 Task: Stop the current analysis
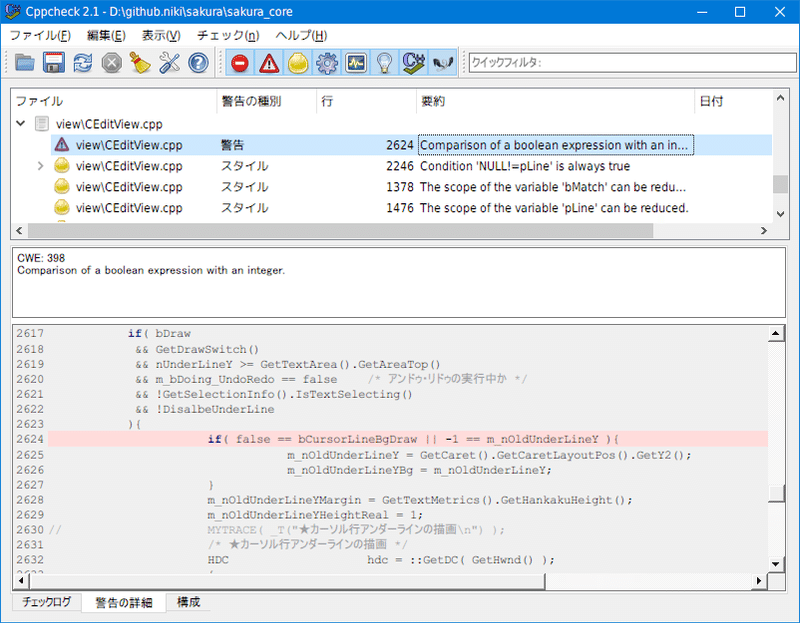point(110,62)
